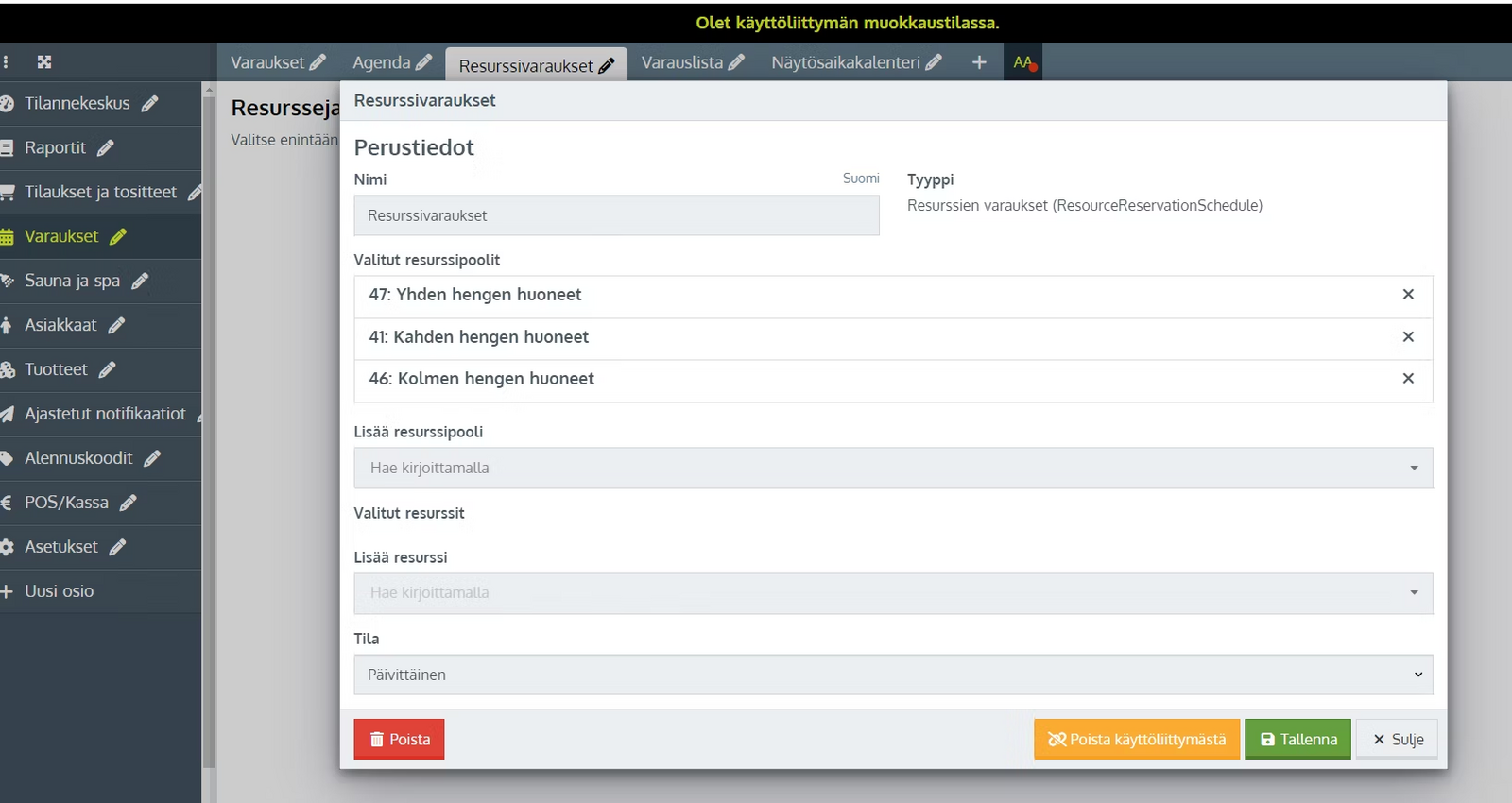Image resolution: width=1512 pixels, height=803 pixels.
Task: Click the edit pencil on the Resurssivaraukset tab
Action: (607, 66)
